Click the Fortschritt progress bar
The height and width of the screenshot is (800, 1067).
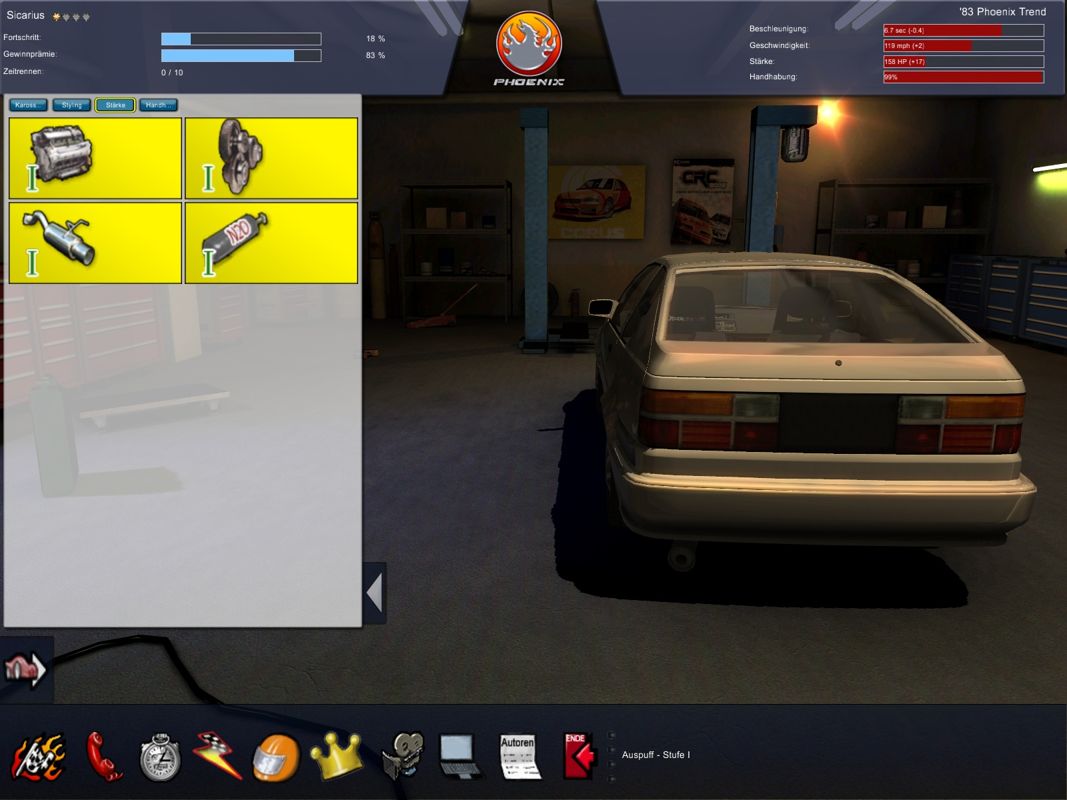(x=240, y=38)
